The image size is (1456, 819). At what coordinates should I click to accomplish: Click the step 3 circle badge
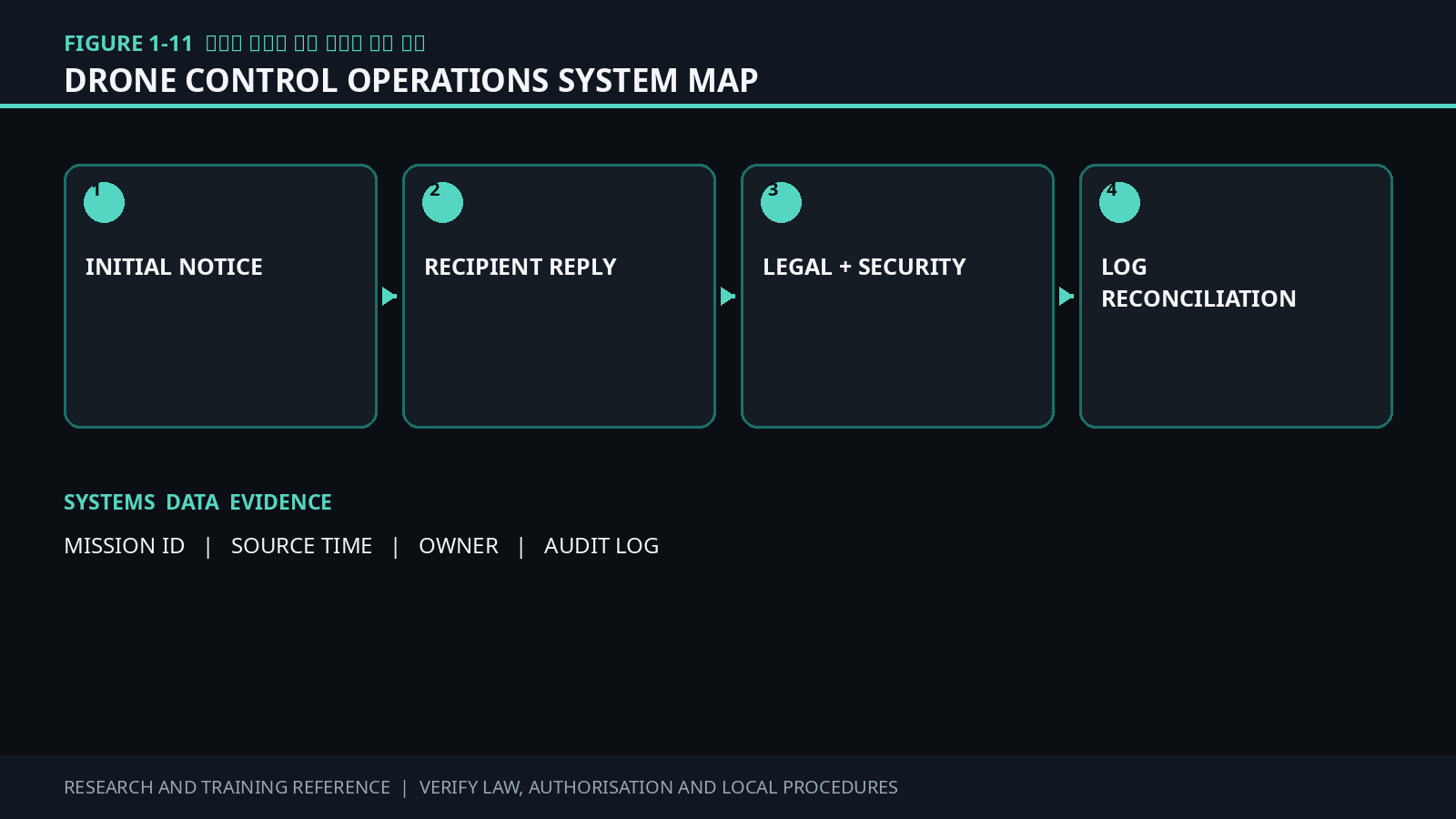[x=781, y=202]
